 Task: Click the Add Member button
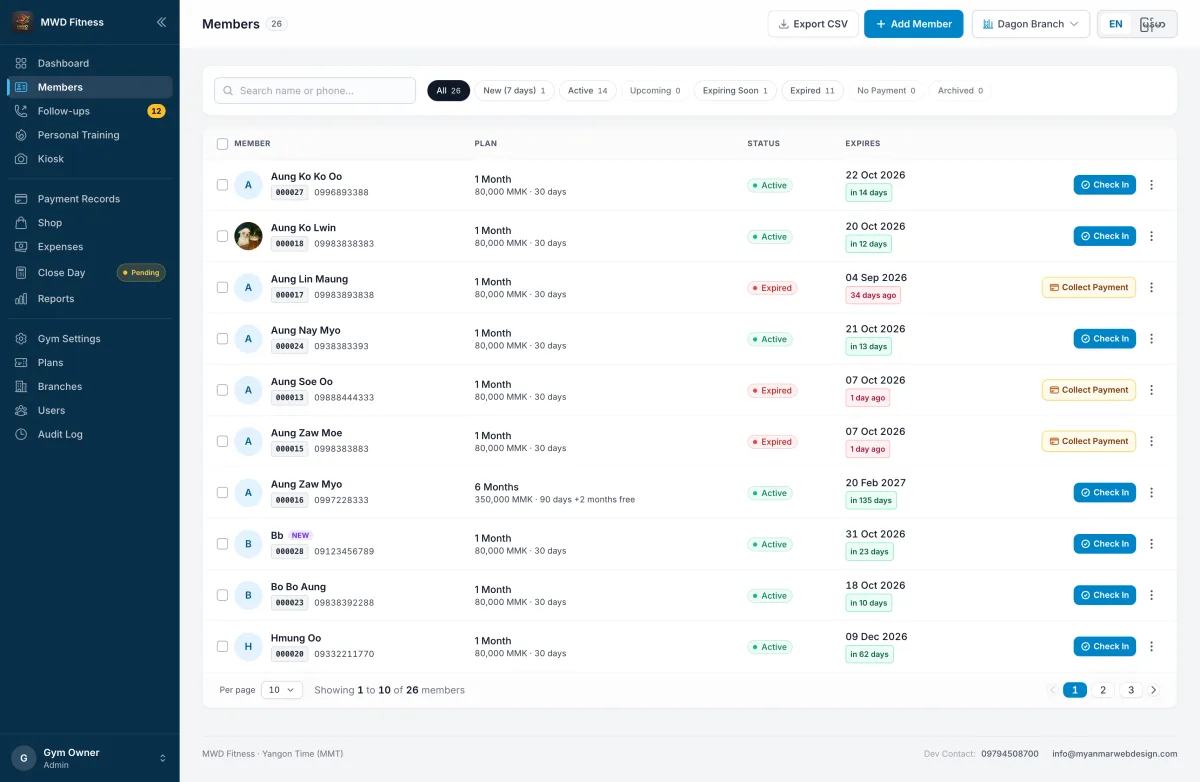click(x=914, y=24)
